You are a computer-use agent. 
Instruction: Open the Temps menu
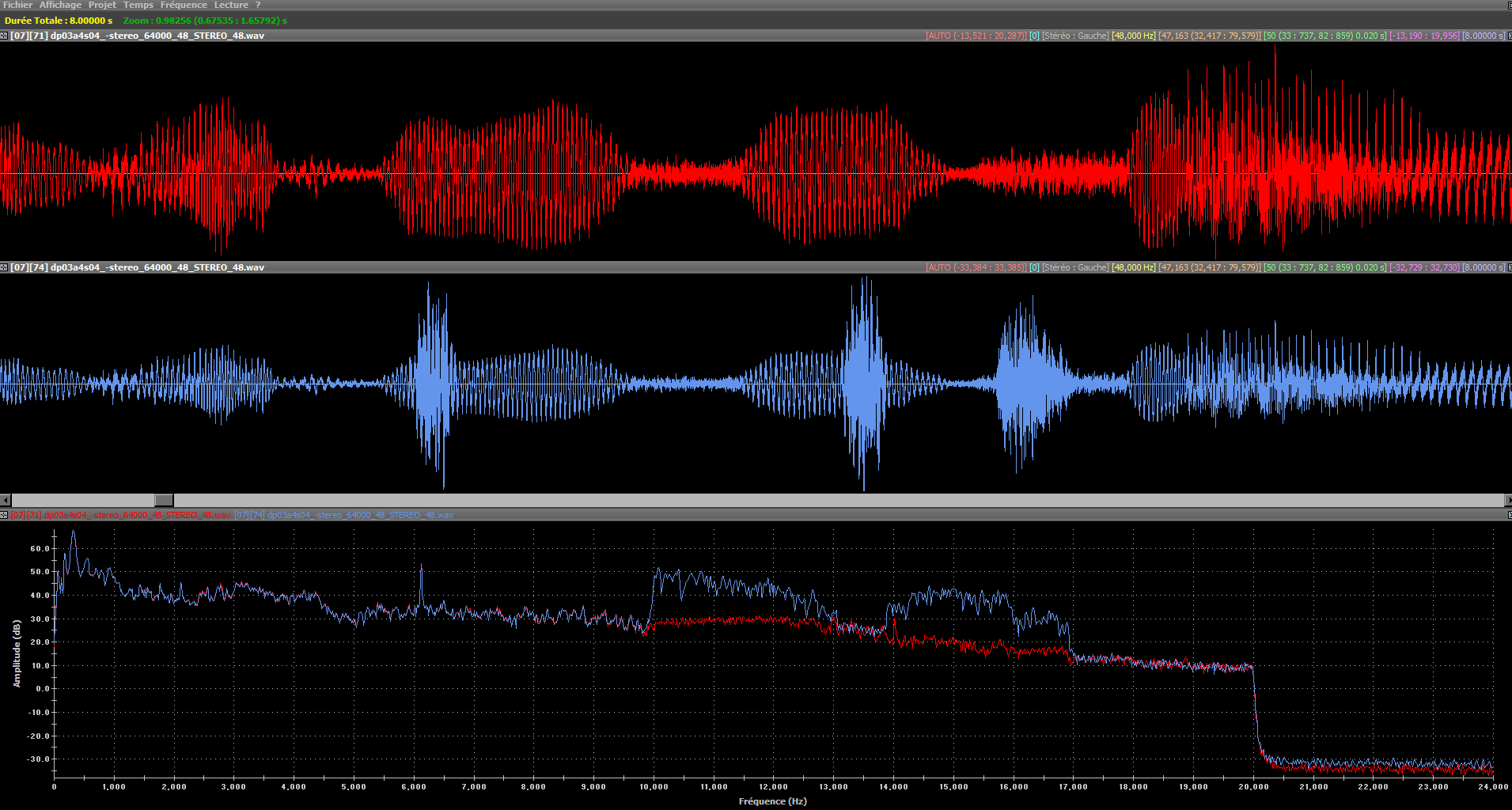coord(138,5)
